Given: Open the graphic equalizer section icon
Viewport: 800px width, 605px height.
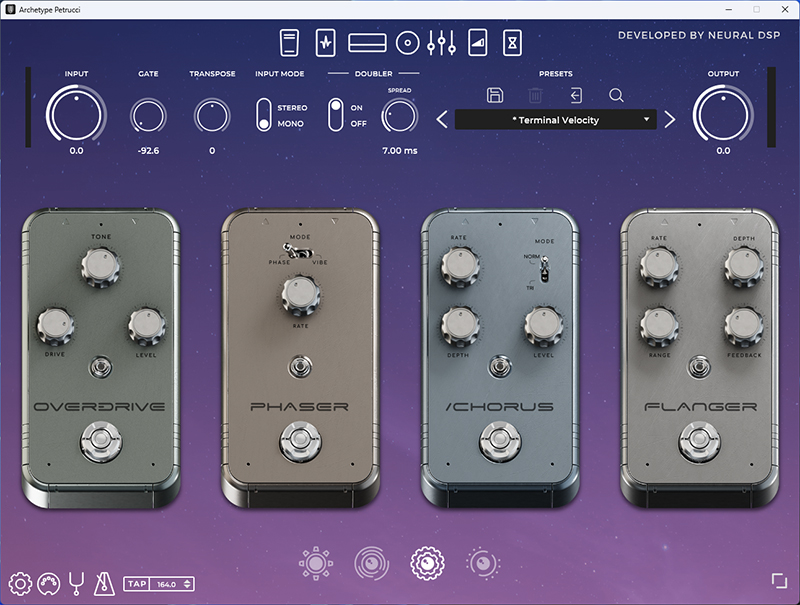Looking at the screenshot, I should coord(442,43).
